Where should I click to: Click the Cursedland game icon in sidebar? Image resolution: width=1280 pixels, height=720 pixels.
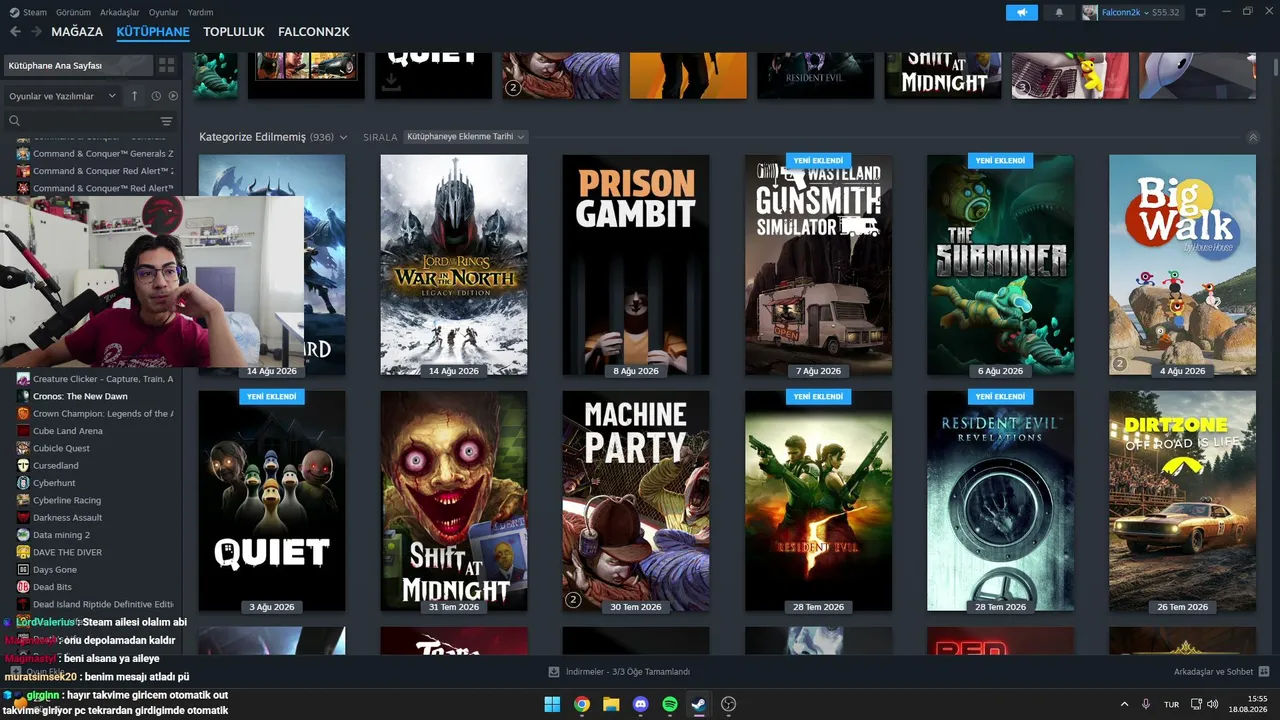24,465
